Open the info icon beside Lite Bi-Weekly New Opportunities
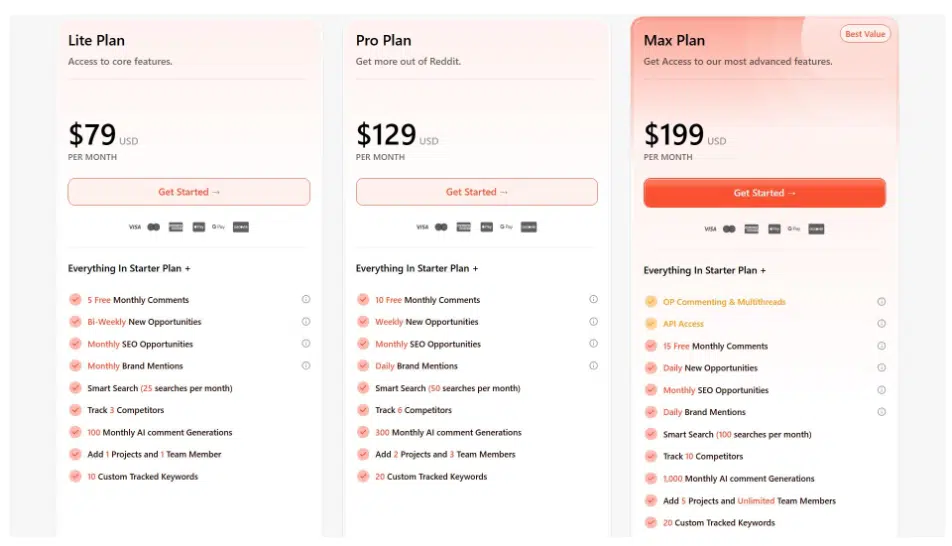 point(306,322)
